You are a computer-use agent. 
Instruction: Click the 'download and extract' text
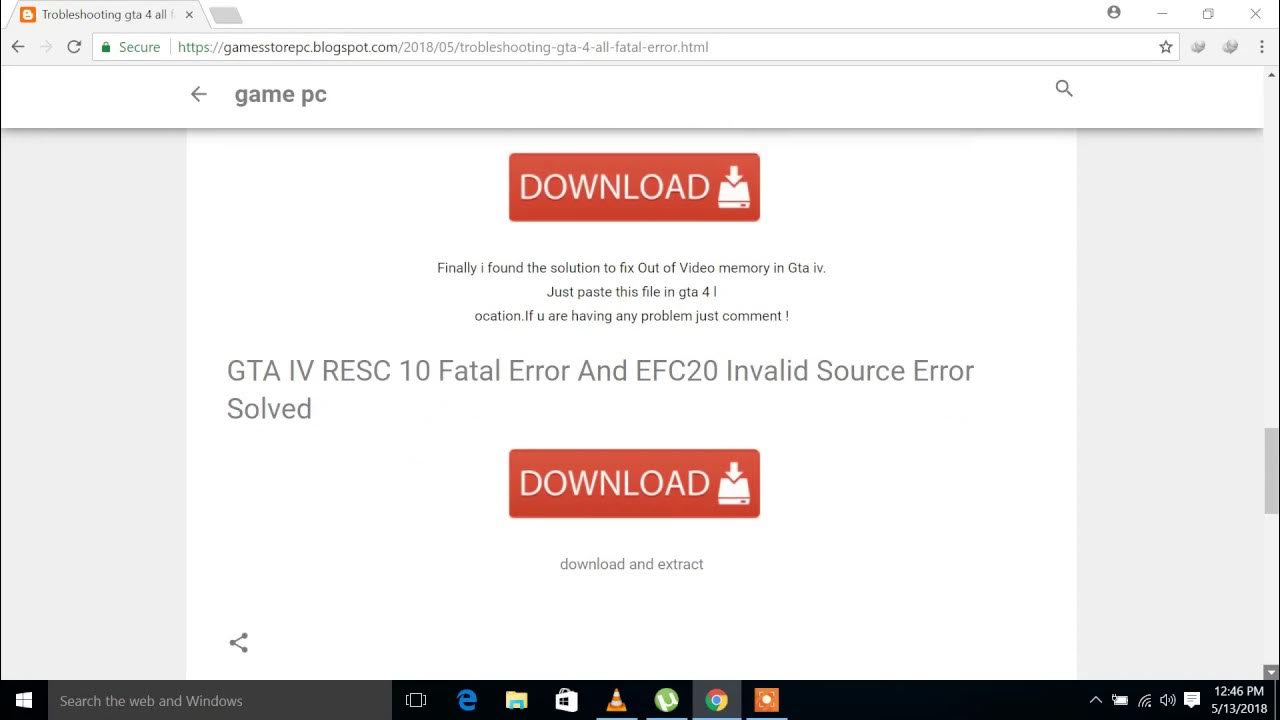tap(631, 564)
